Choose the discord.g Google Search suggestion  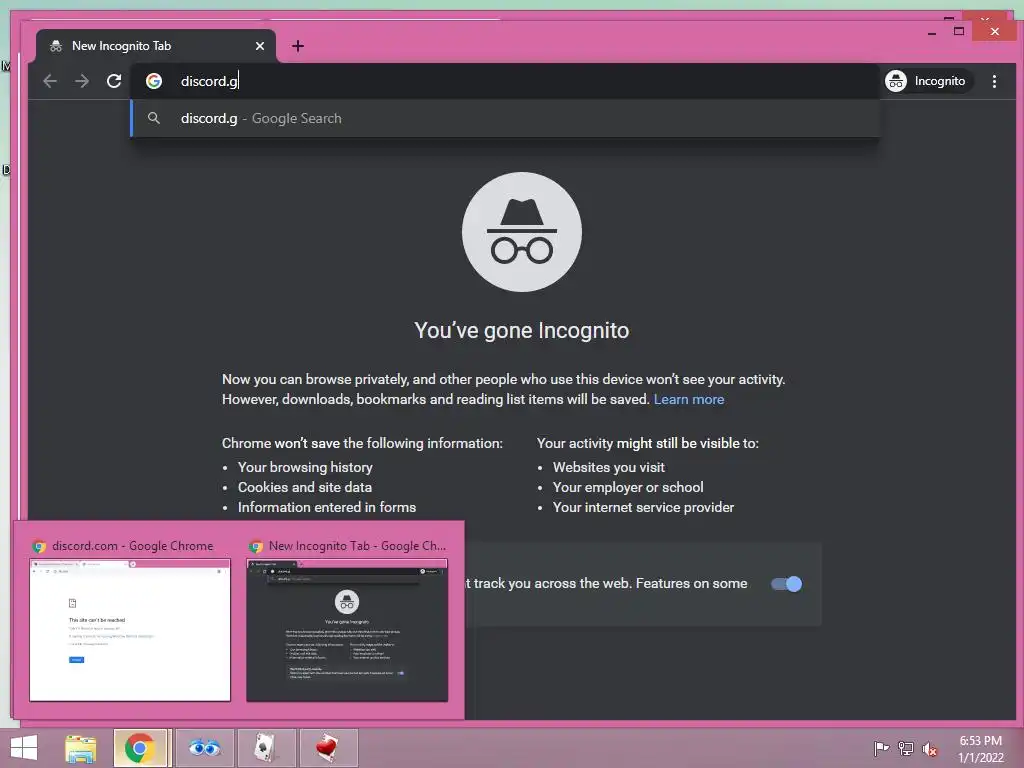tap(505, 118)
